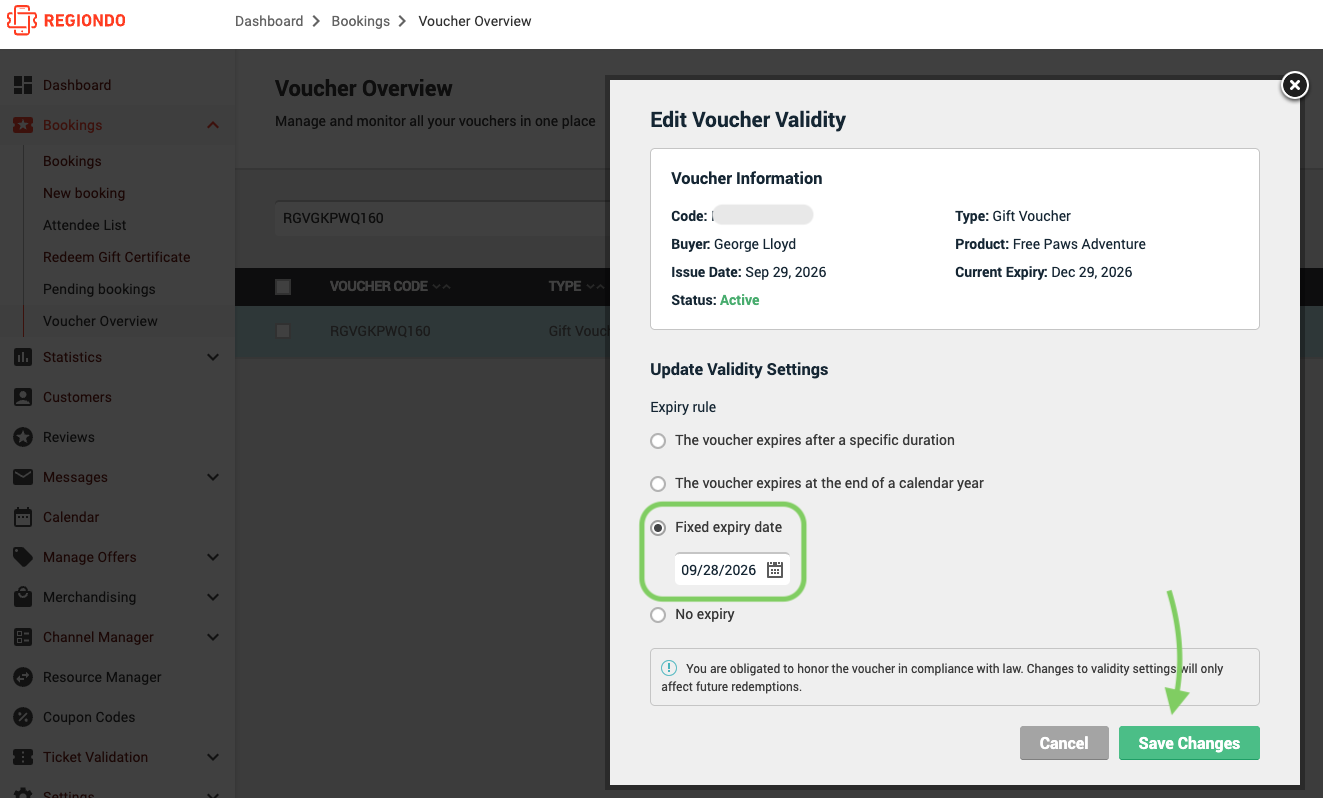Click the Merchandising bag icon

click(x=23, y=597)
